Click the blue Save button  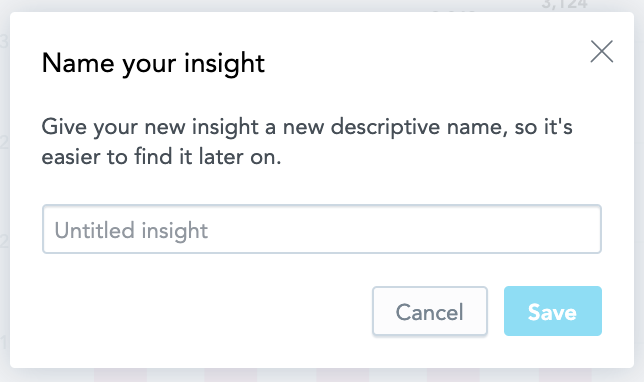point(553,311)
